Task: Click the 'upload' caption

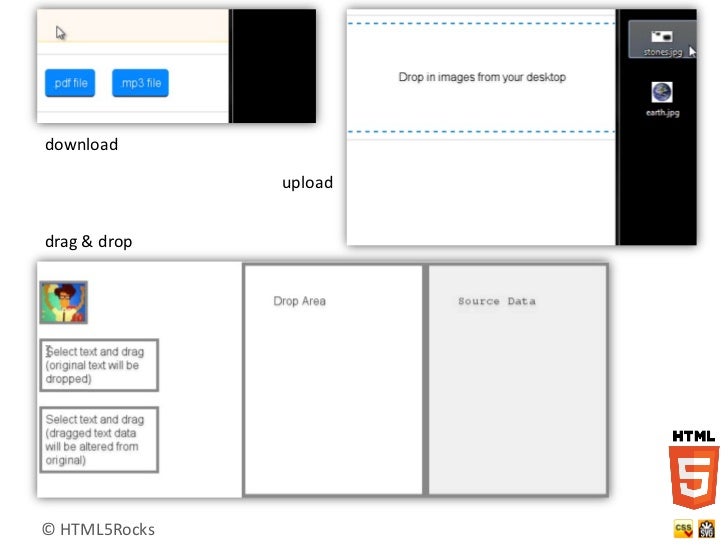Action: tap(307, 183)
